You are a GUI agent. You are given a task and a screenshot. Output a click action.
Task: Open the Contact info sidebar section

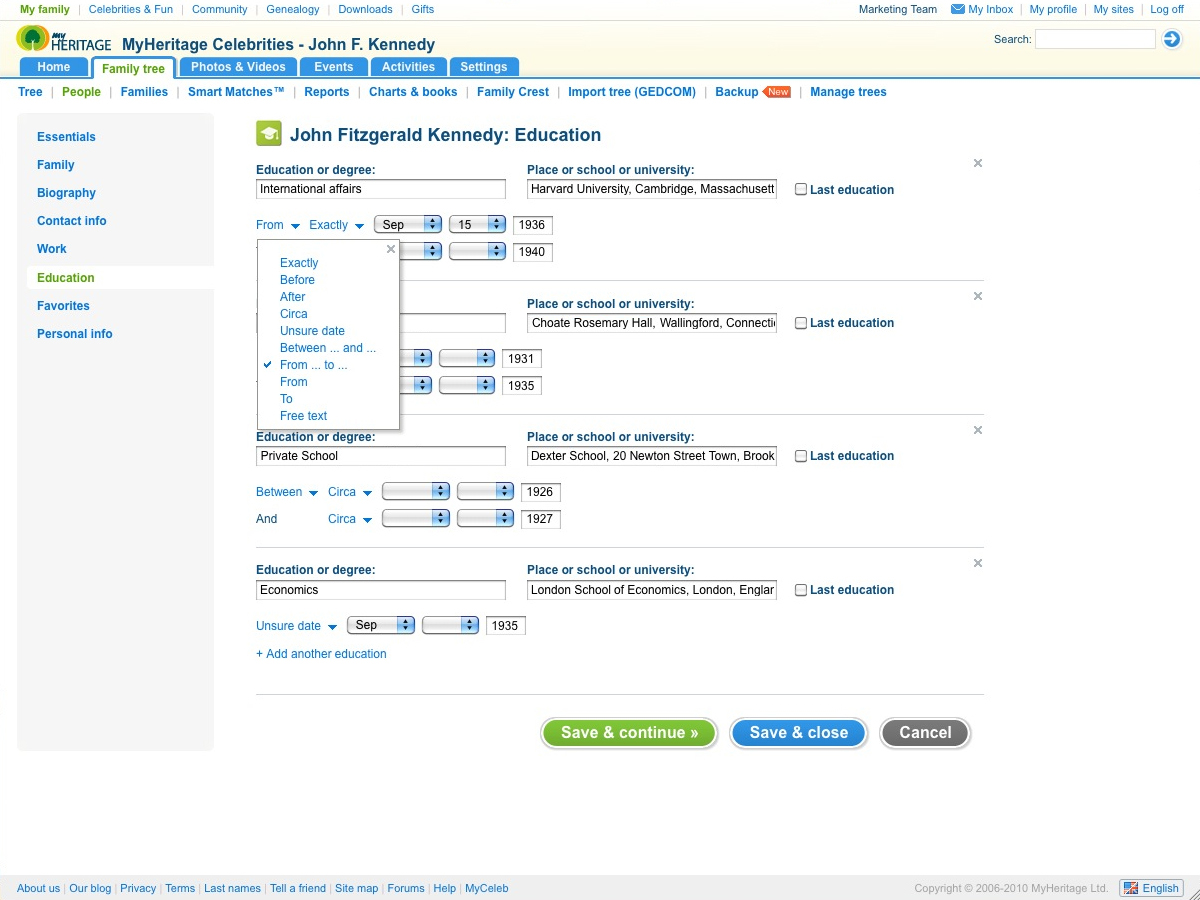coord(72,221)
